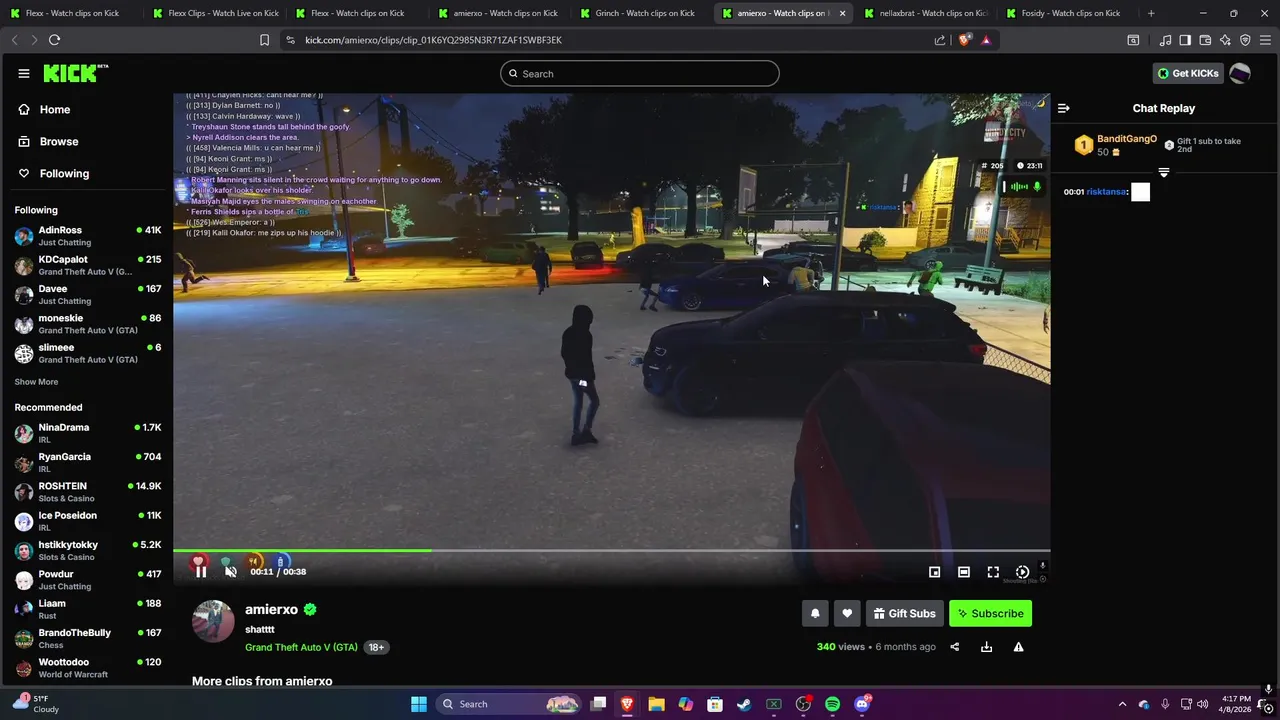Pause the clip video
This screenshot has height=720, width=1280.
[201, 571]
